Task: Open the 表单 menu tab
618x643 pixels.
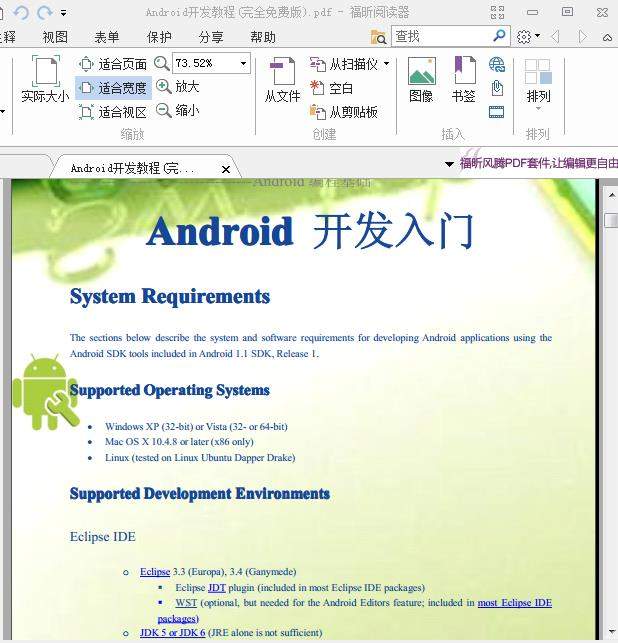Action: pyautogui.click(x=107, y=37)
